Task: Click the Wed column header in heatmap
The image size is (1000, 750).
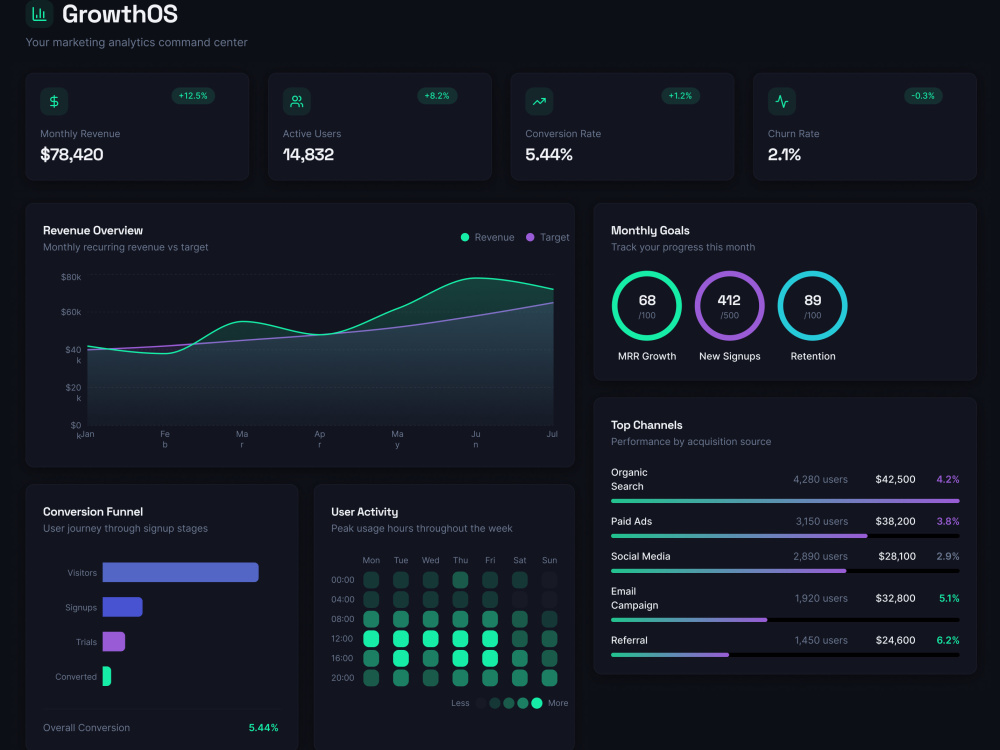Action: coord(430,561)
